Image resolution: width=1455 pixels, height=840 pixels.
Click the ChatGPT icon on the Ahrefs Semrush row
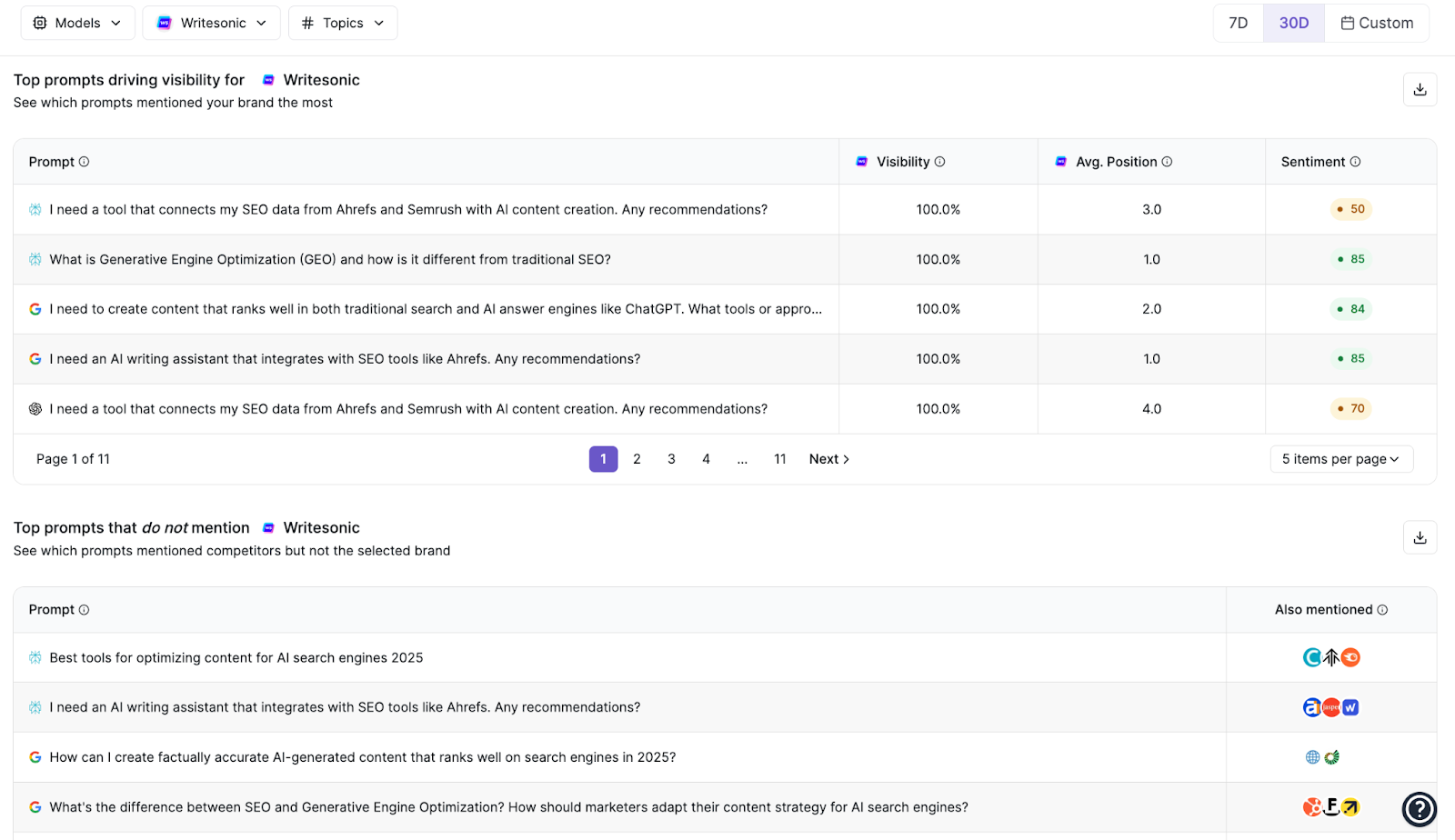[x=35, y=409]
